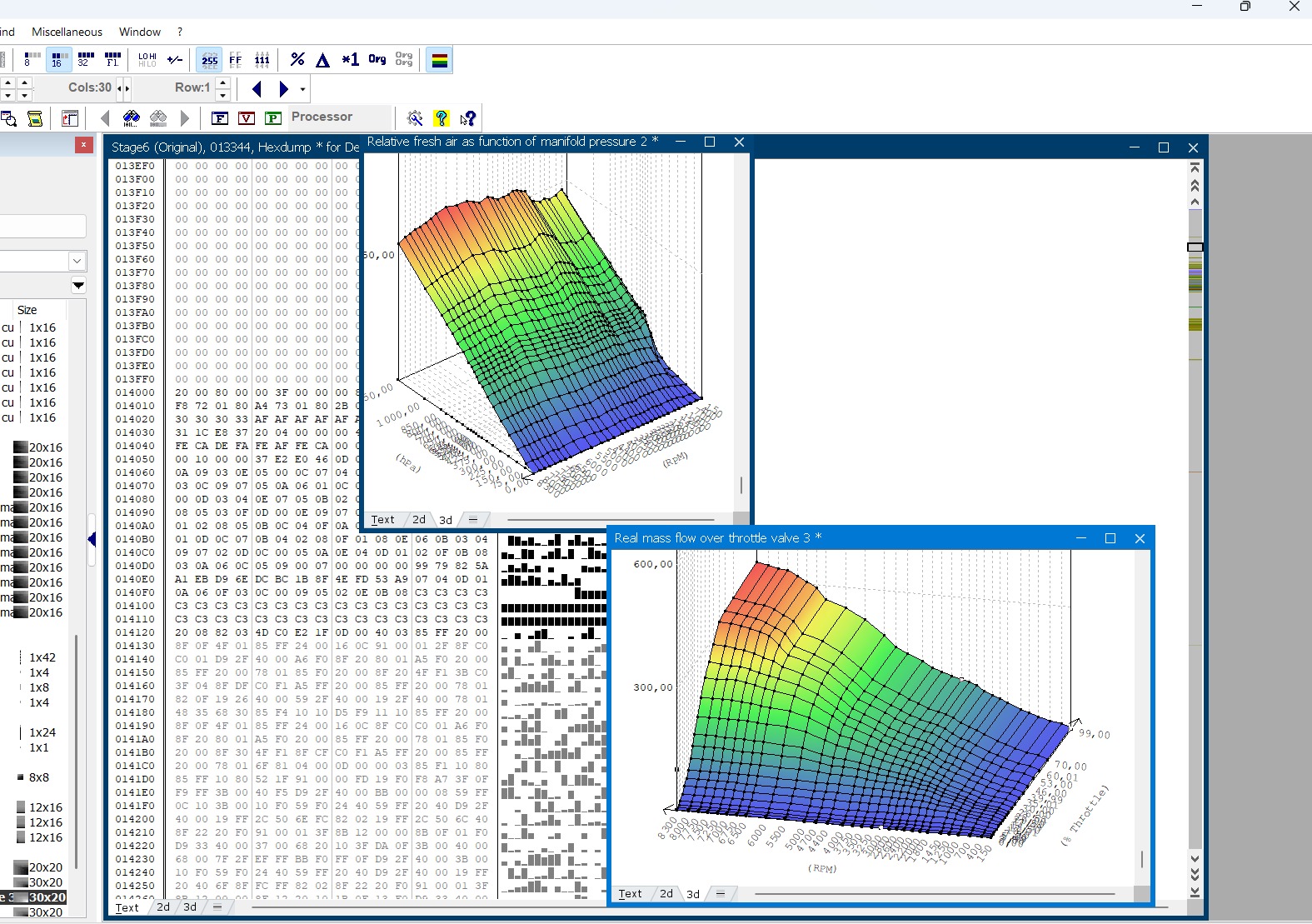Click the yellow question mark help icon

[441, 118]
